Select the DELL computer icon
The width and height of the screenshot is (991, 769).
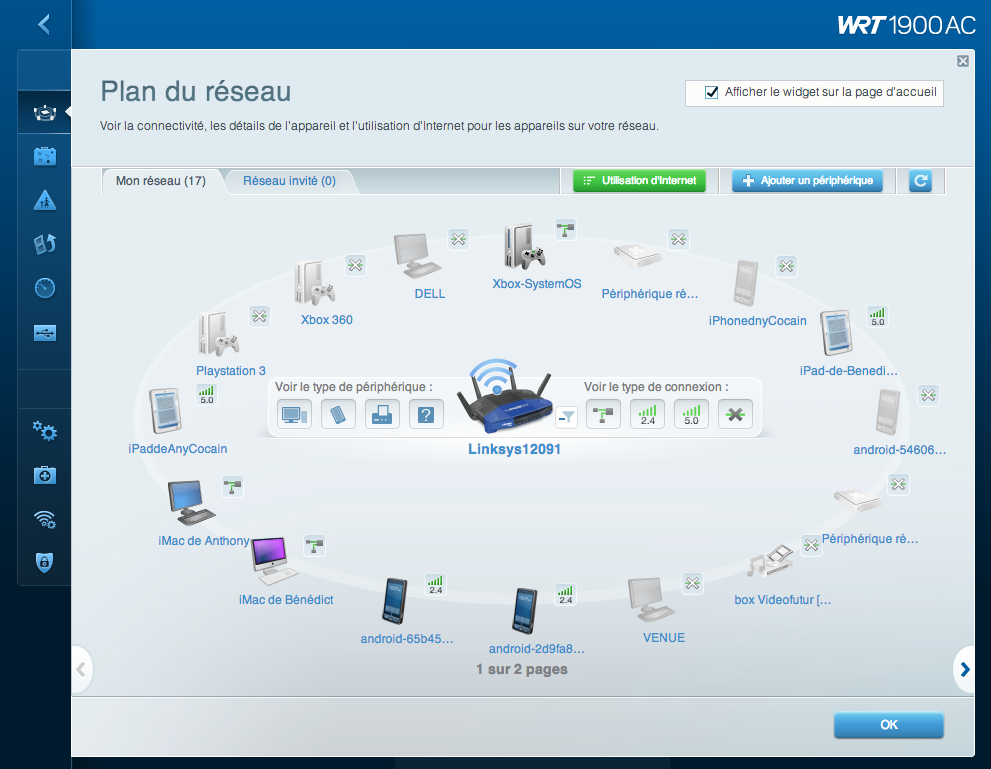416,256
